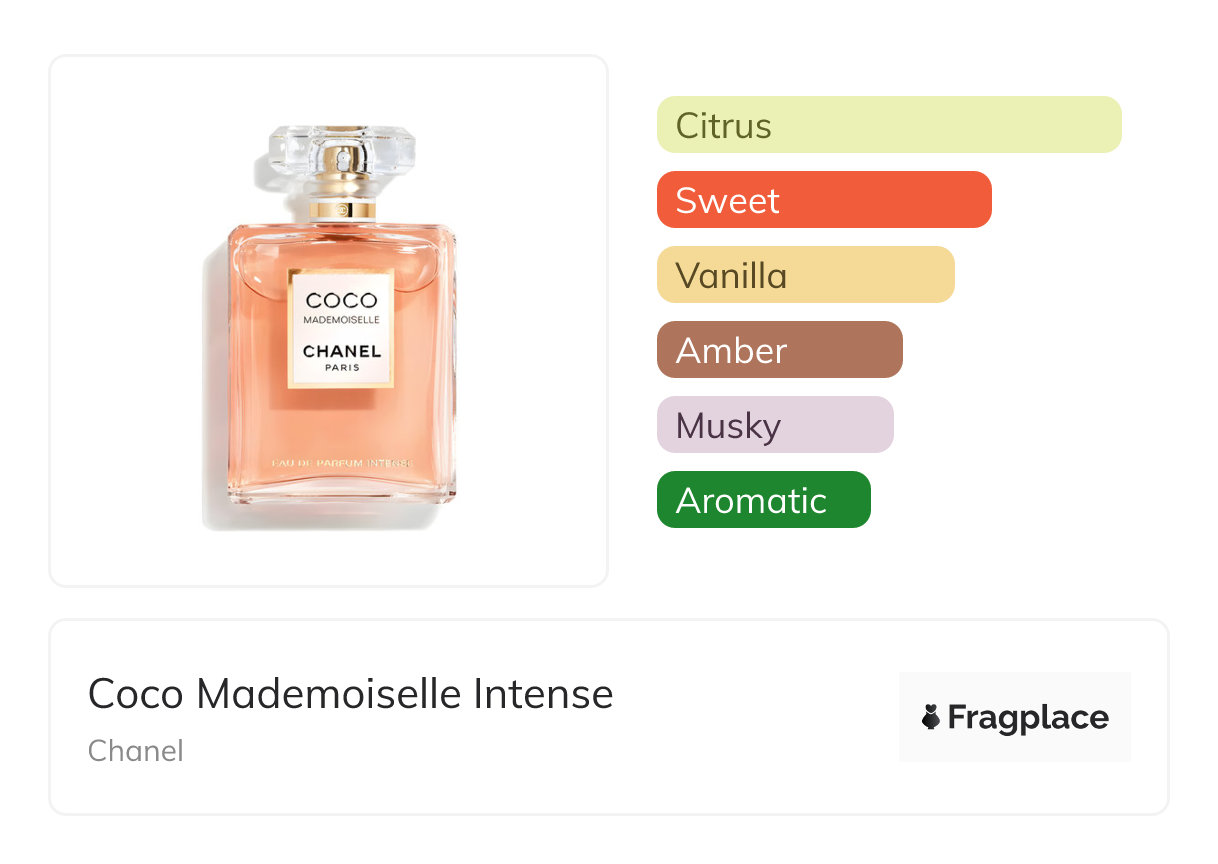Open the Coco Mademoiselle Intense title

(351, 693)
